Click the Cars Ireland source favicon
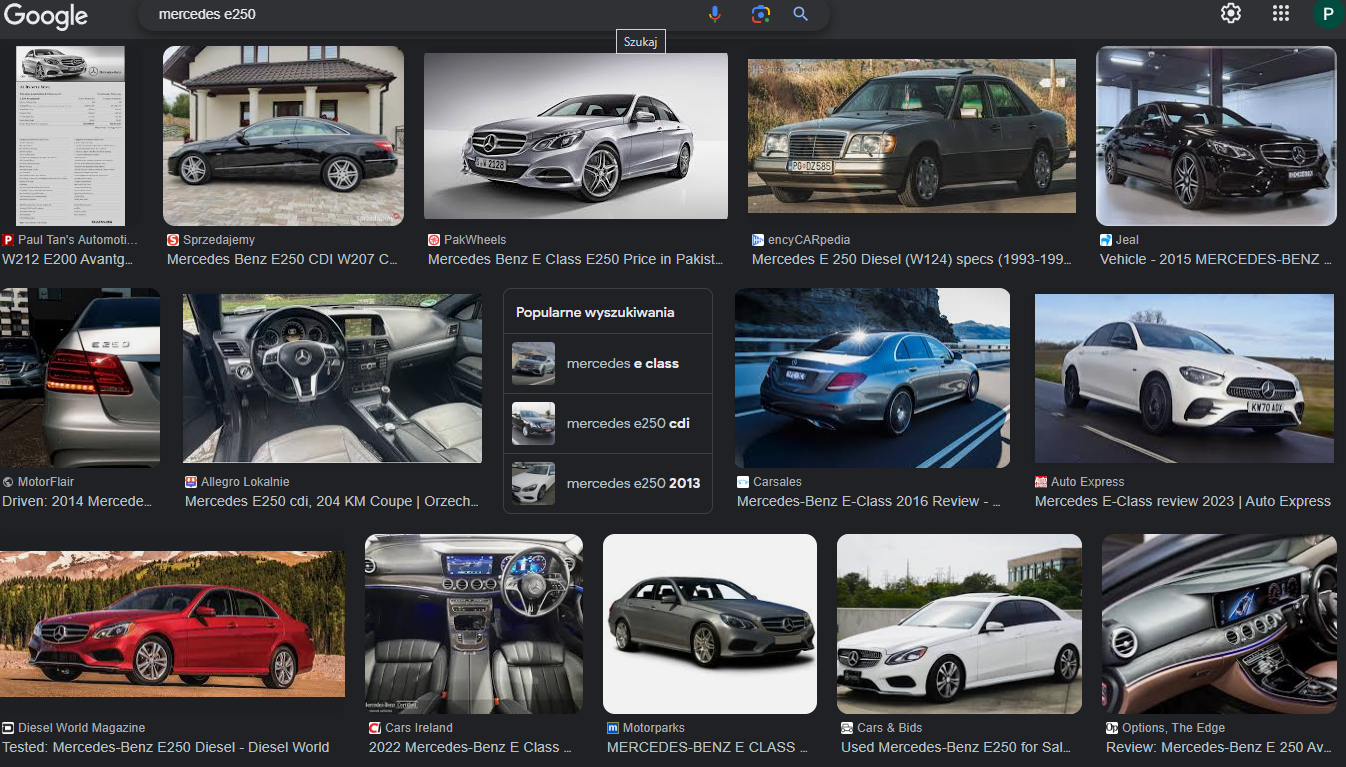 (x=375, y=728)
